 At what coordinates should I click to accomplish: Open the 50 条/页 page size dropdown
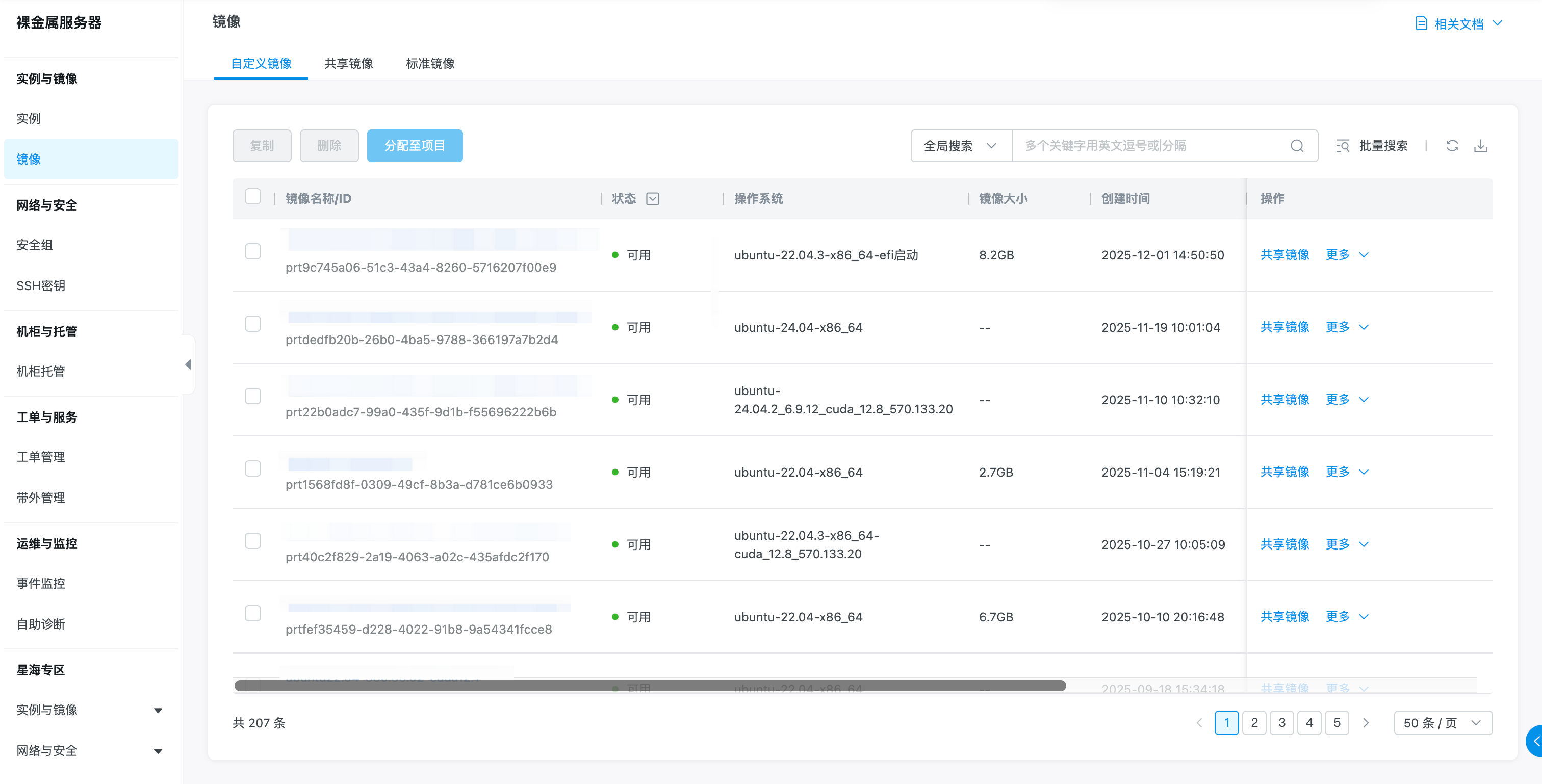pyautogui.click(x=1442, y=723)
